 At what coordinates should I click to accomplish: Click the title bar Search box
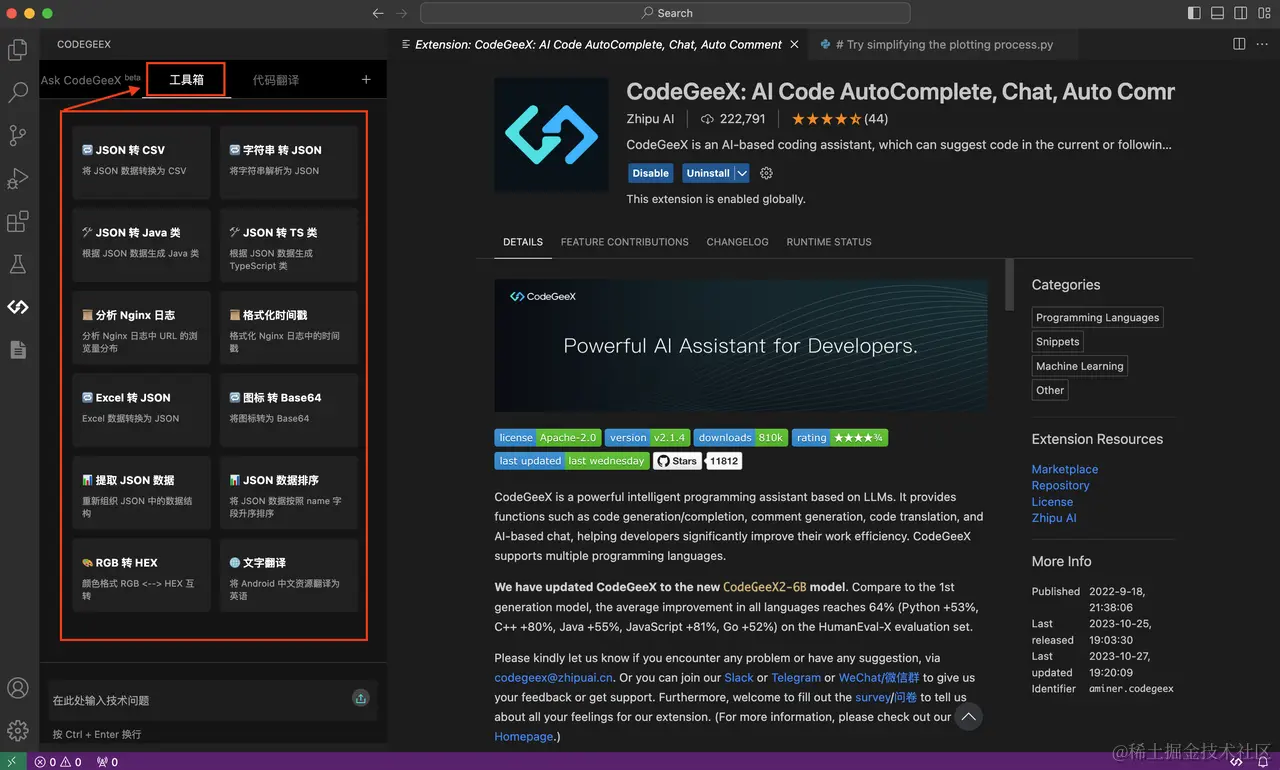click(665, 13)
